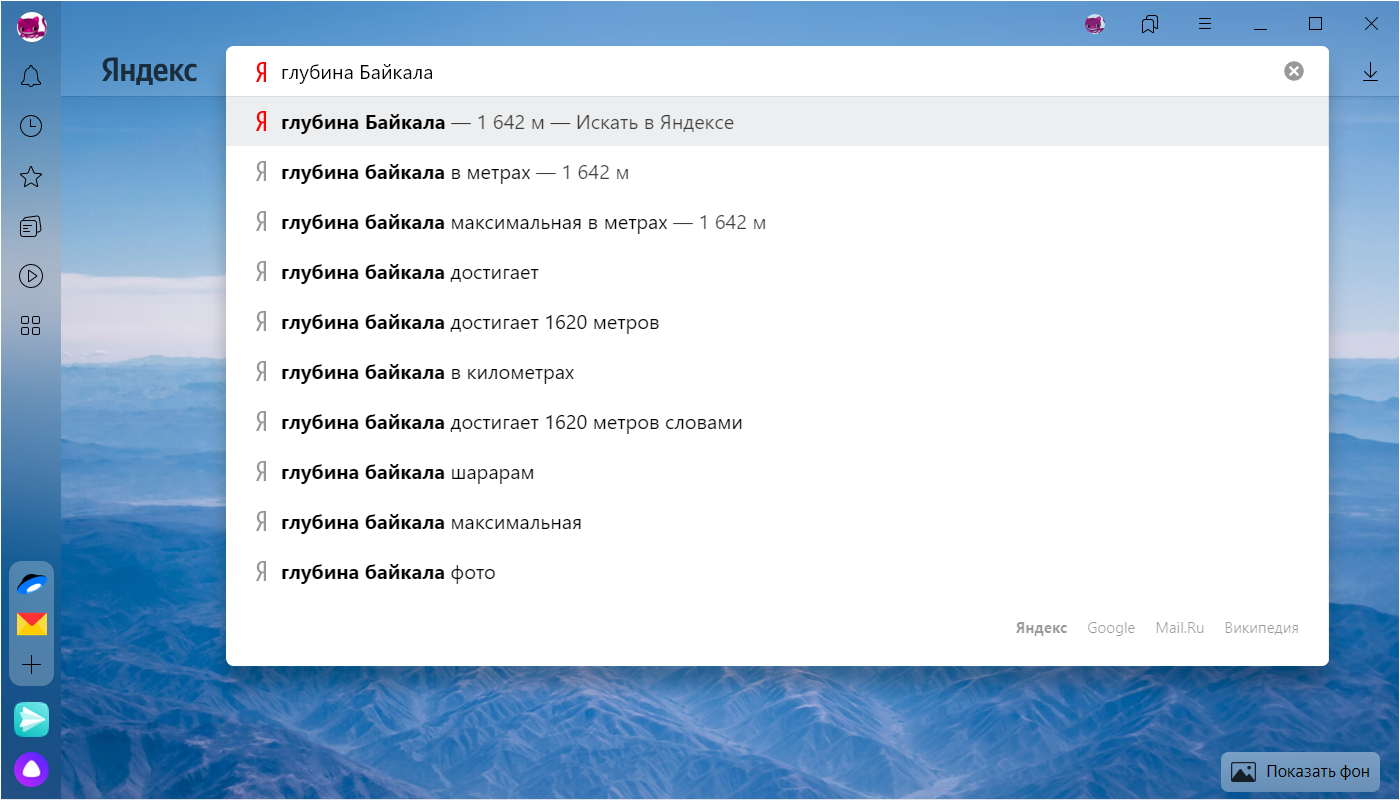This screenshot has height=800, width=1400.
Task: Launch Yandex Disk saucer icon
Action: (x=32, y=584)
